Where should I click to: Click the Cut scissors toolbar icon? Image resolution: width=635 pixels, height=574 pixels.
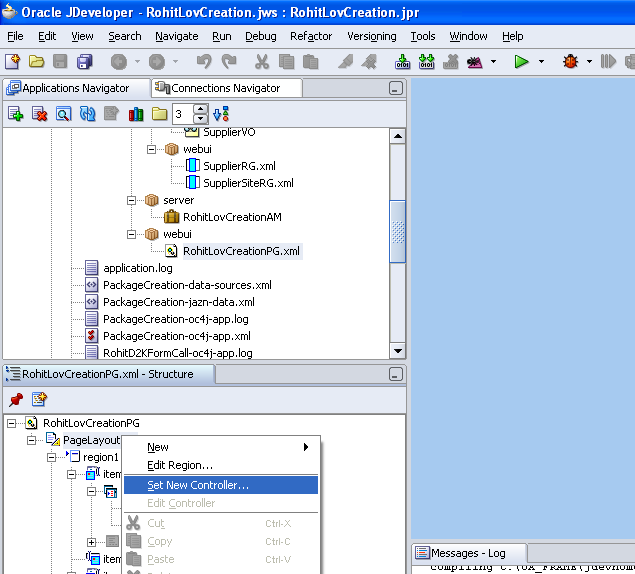tap(262, 62)
